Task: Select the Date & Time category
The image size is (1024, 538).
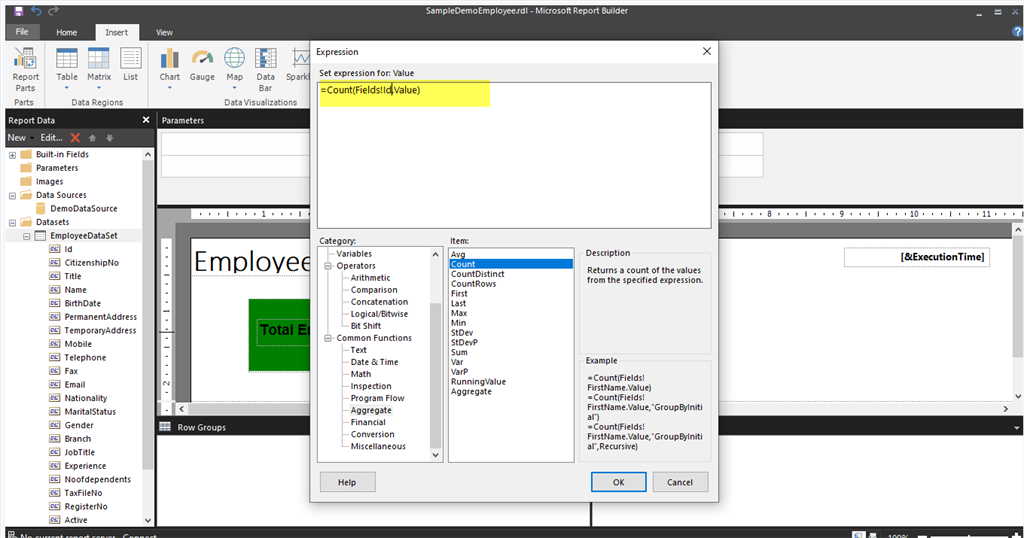Action: [x=374, y=362]
